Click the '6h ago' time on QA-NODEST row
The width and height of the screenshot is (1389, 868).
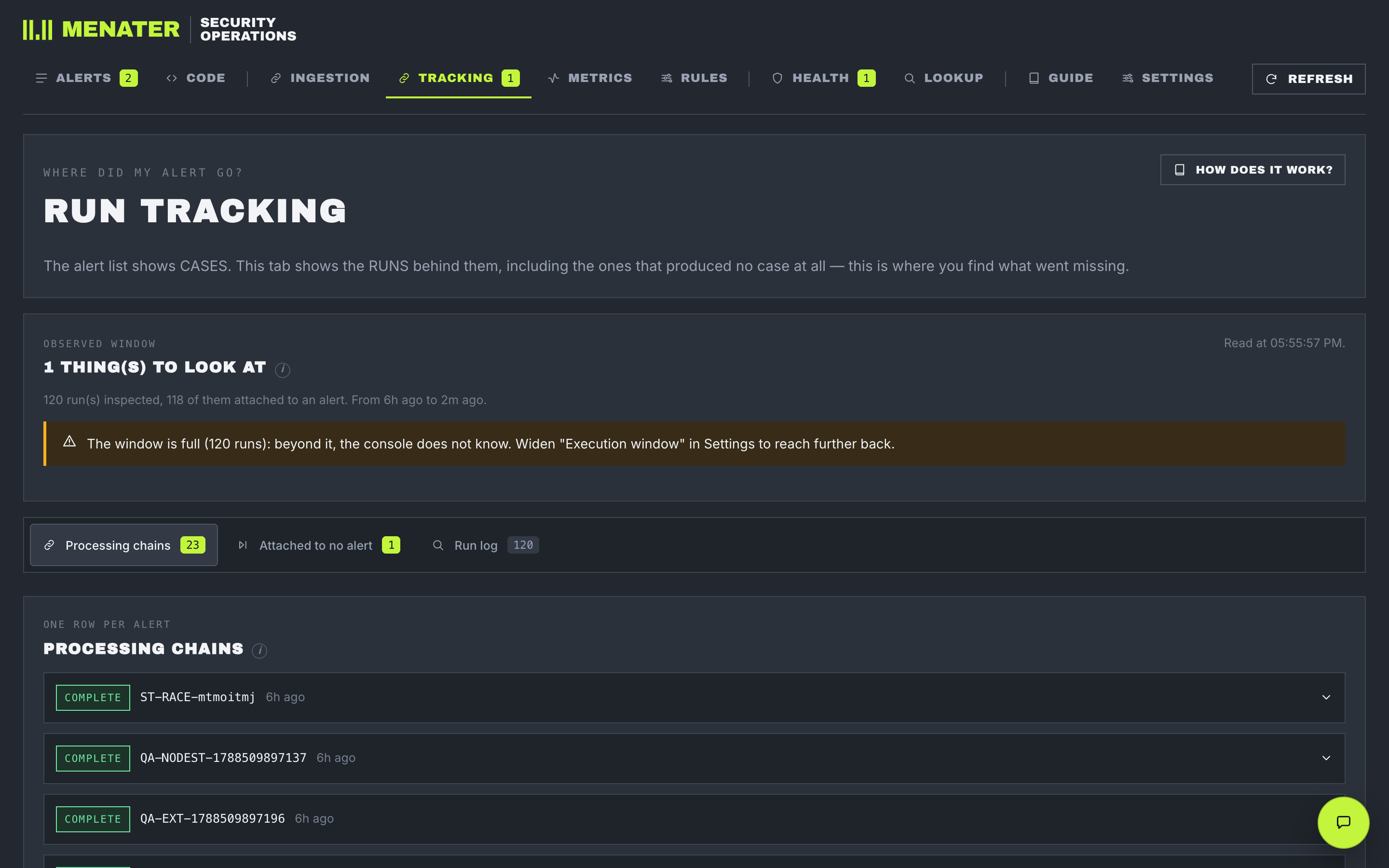[x=336, y=758]
